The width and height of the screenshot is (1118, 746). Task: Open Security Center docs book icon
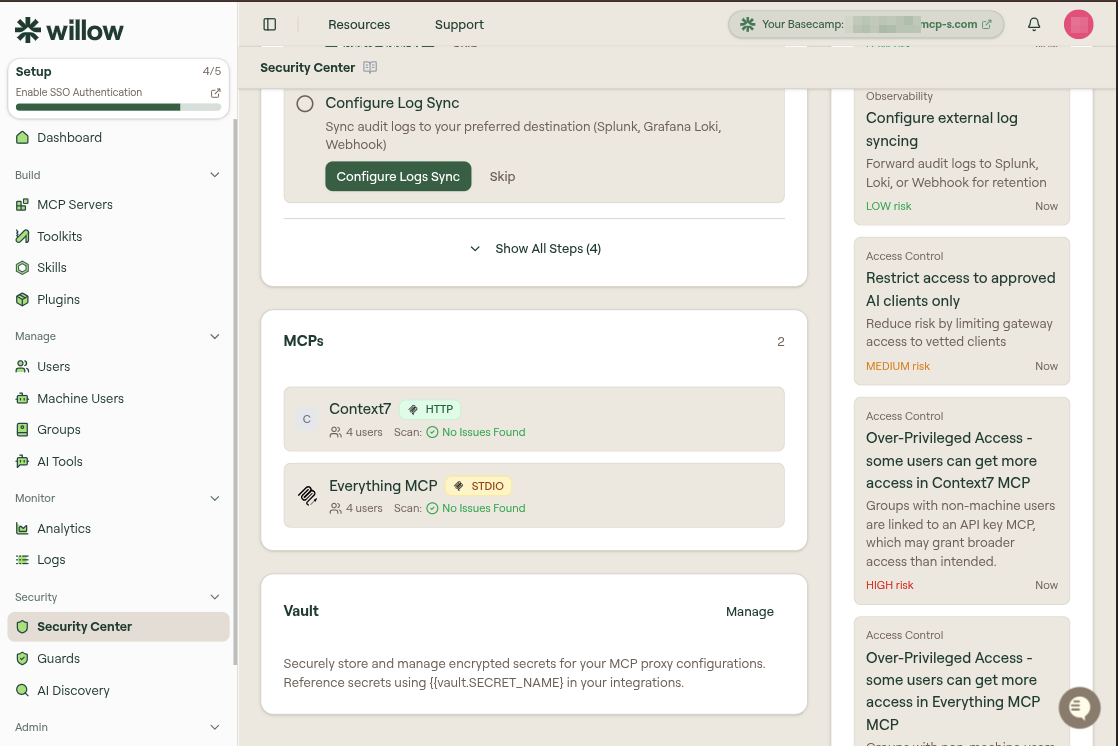pos(370,67)
